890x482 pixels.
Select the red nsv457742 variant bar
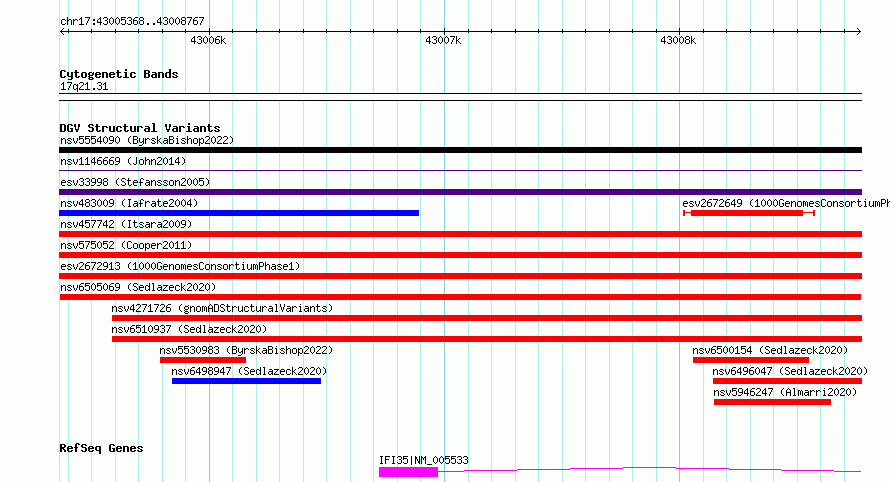pyautogui.click(x=460, y=234)
